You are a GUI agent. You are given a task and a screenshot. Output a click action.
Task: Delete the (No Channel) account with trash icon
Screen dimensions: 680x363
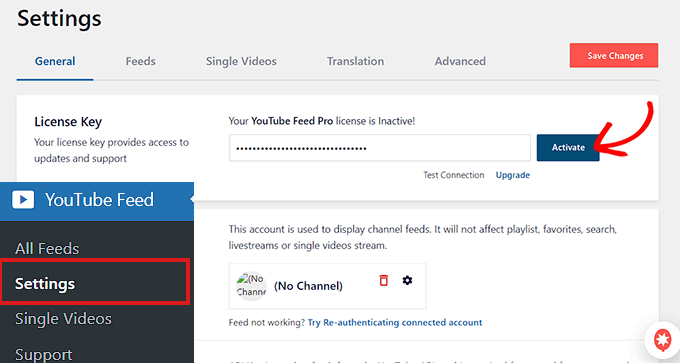[x=383, y=281]
